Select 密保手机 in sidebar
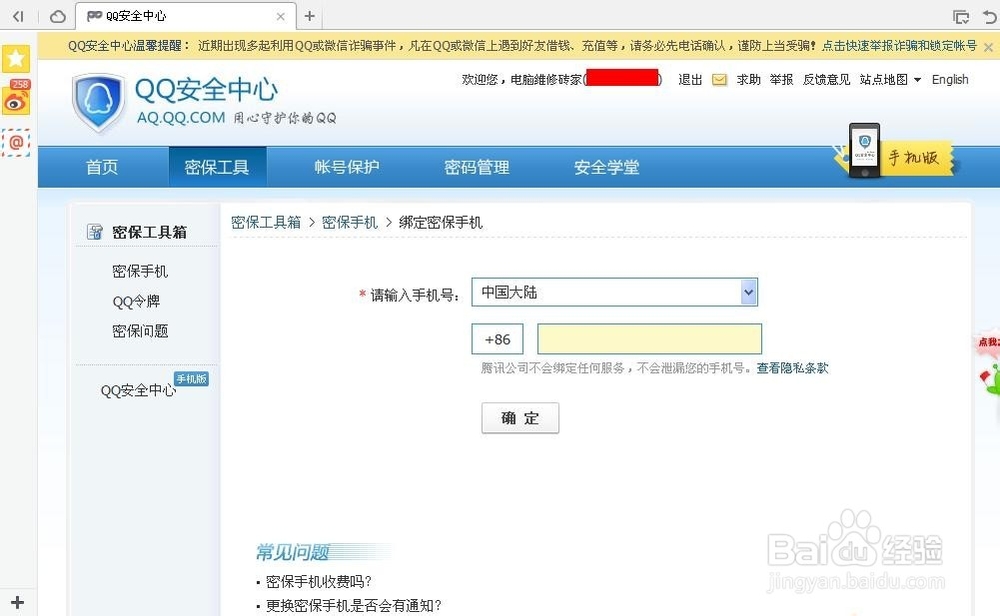Image resolution: width=1000 pixels, height=616 pixels. click(140, 272)
